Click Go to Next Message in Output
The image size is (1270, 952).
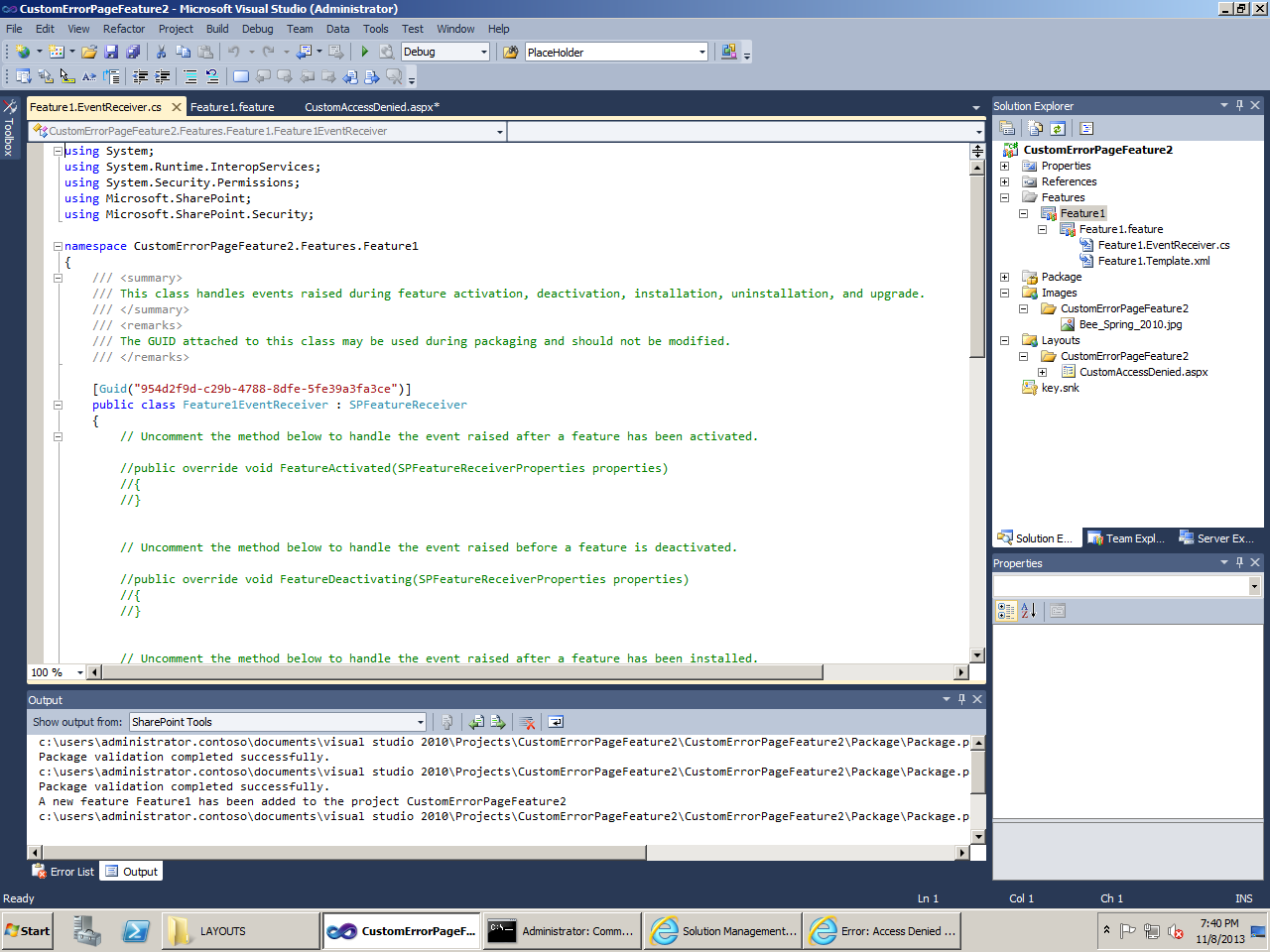[x=499, y=722]
